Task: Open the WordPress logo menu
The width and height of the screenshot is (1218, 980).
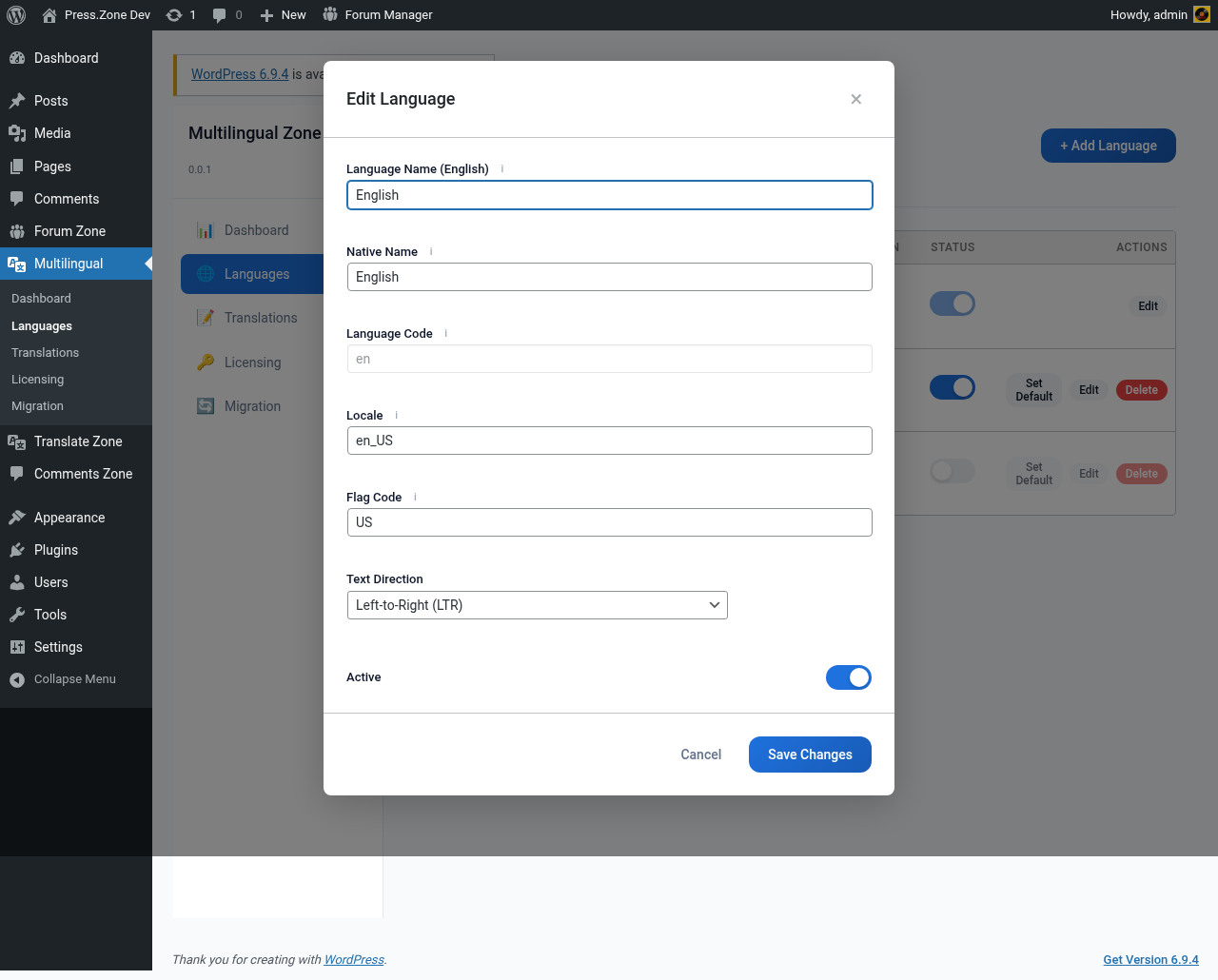Action: click(16, 15)
